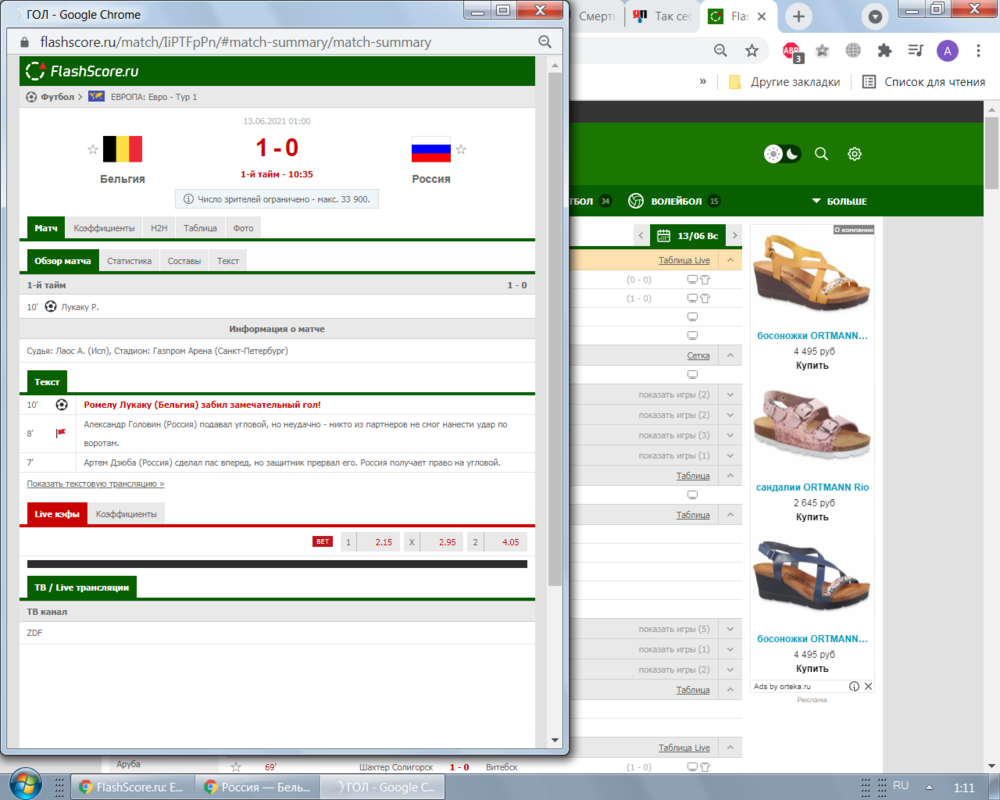
Task: Open the Фото tab
Action: (x=243, y=228)
